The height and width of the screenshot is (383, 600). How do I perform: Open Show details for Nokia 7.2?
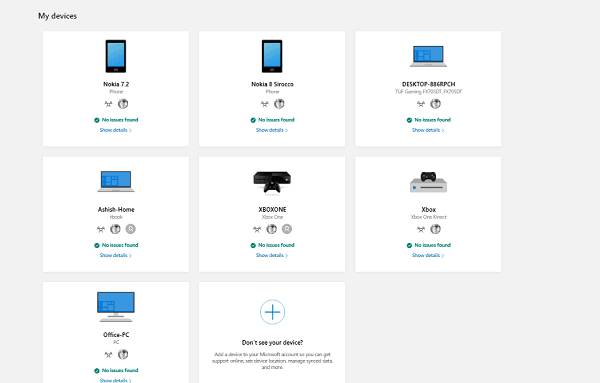point(116,130)
